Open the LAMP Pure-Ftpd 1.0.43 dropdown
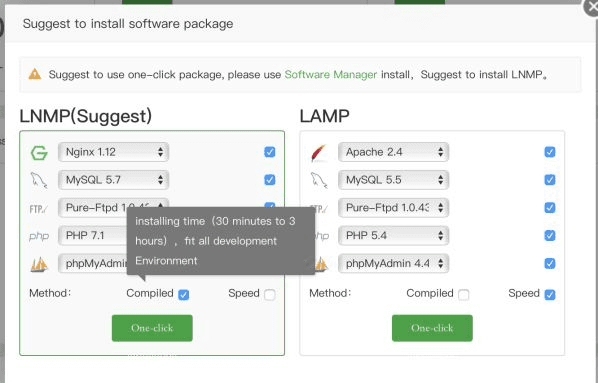This screenshot has height=383, width=598. pos(393,208)
